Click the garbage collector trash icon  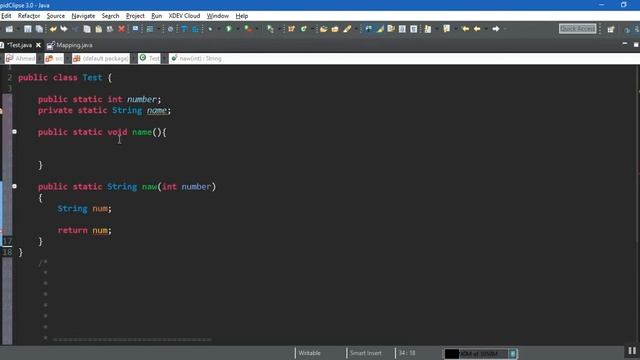pos(513,353)
